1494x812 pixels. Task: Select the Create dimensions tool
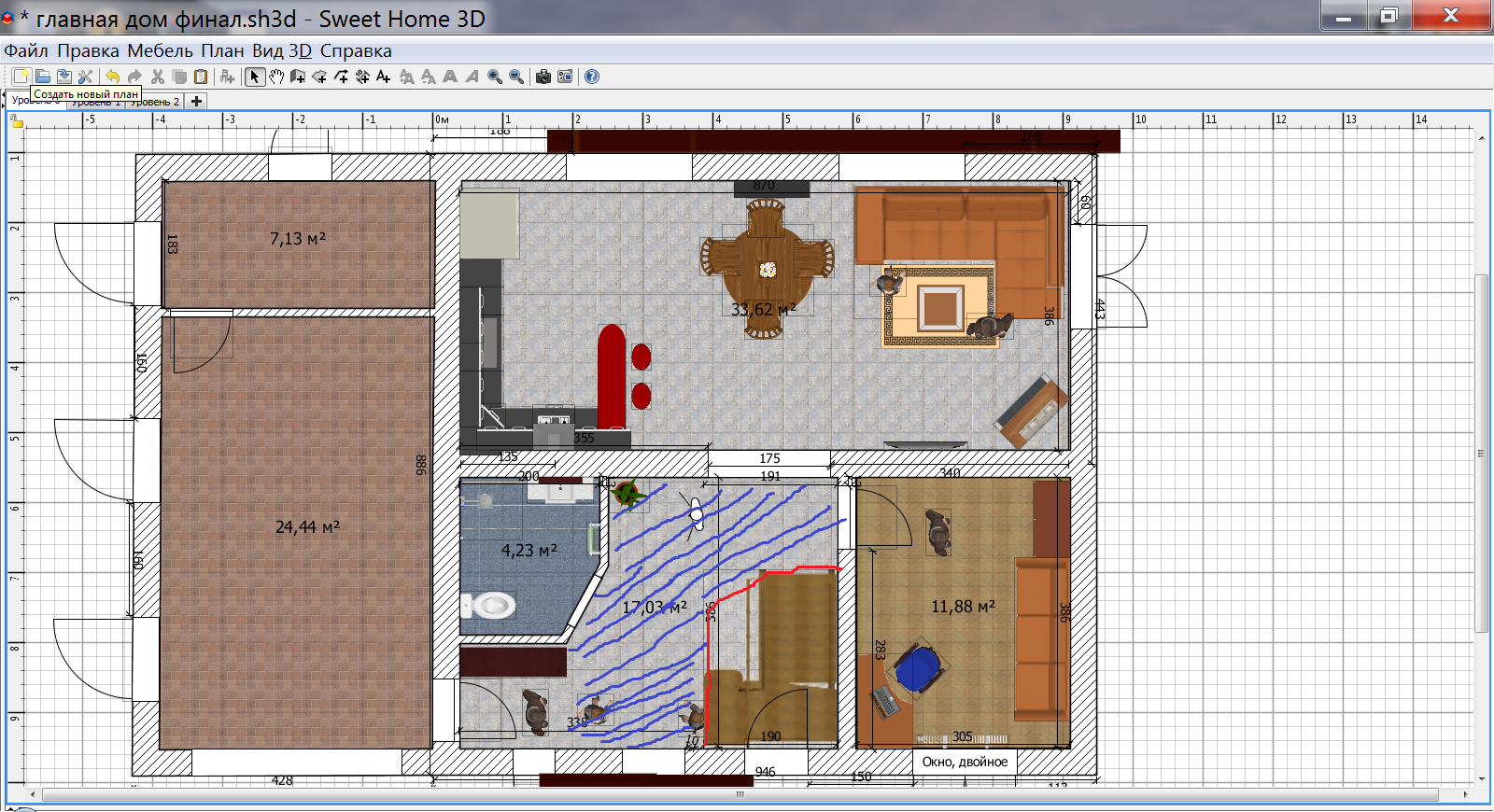tap(362, 77)
